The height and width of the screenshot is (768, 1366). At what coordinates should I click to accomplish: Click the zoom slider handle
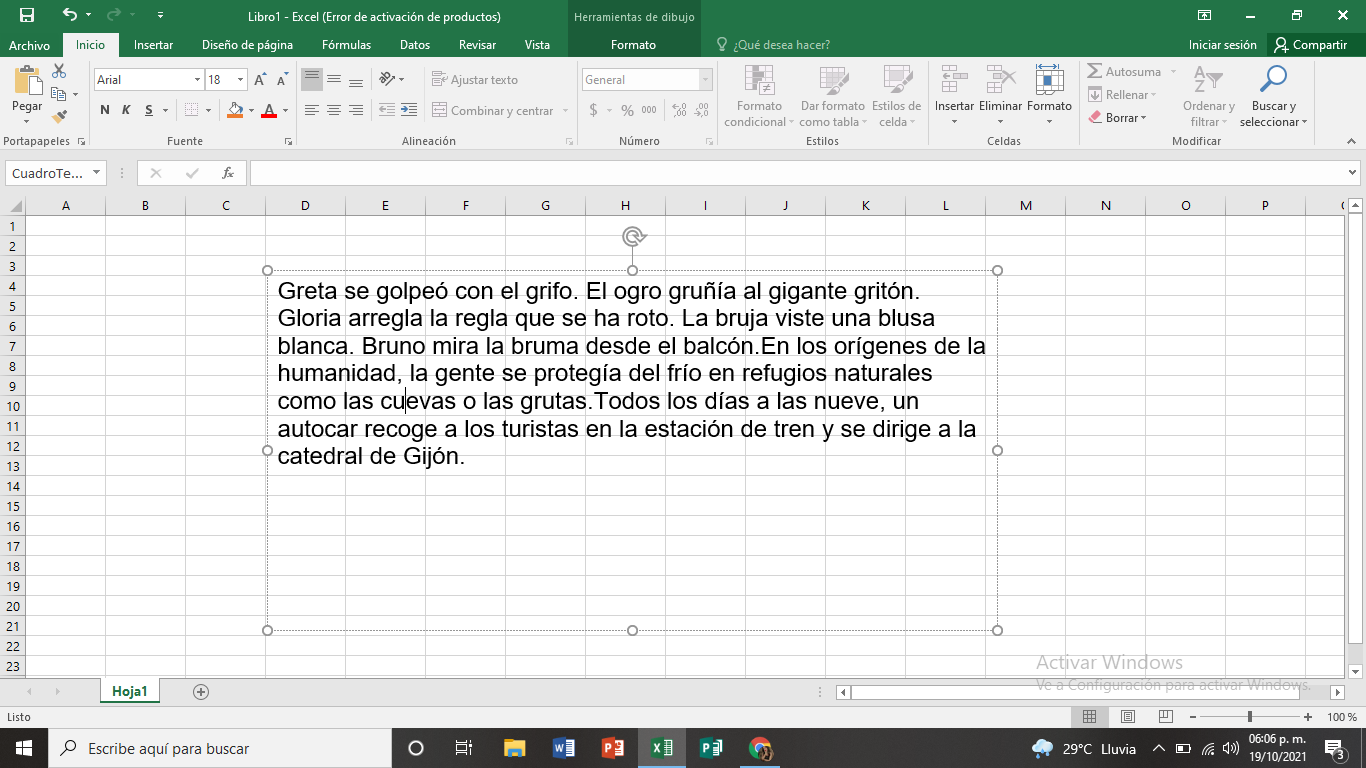click(1250, 717)
